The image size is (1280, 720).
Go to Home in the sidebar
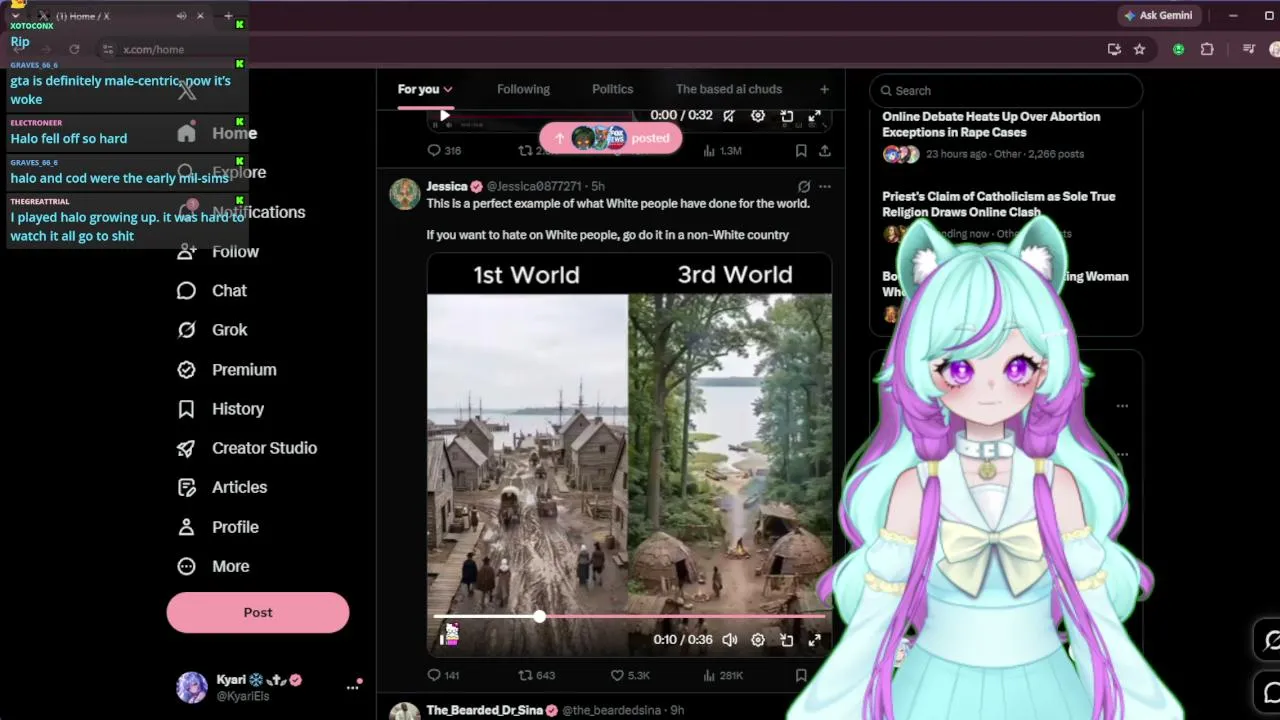click(x=217, y=133)
